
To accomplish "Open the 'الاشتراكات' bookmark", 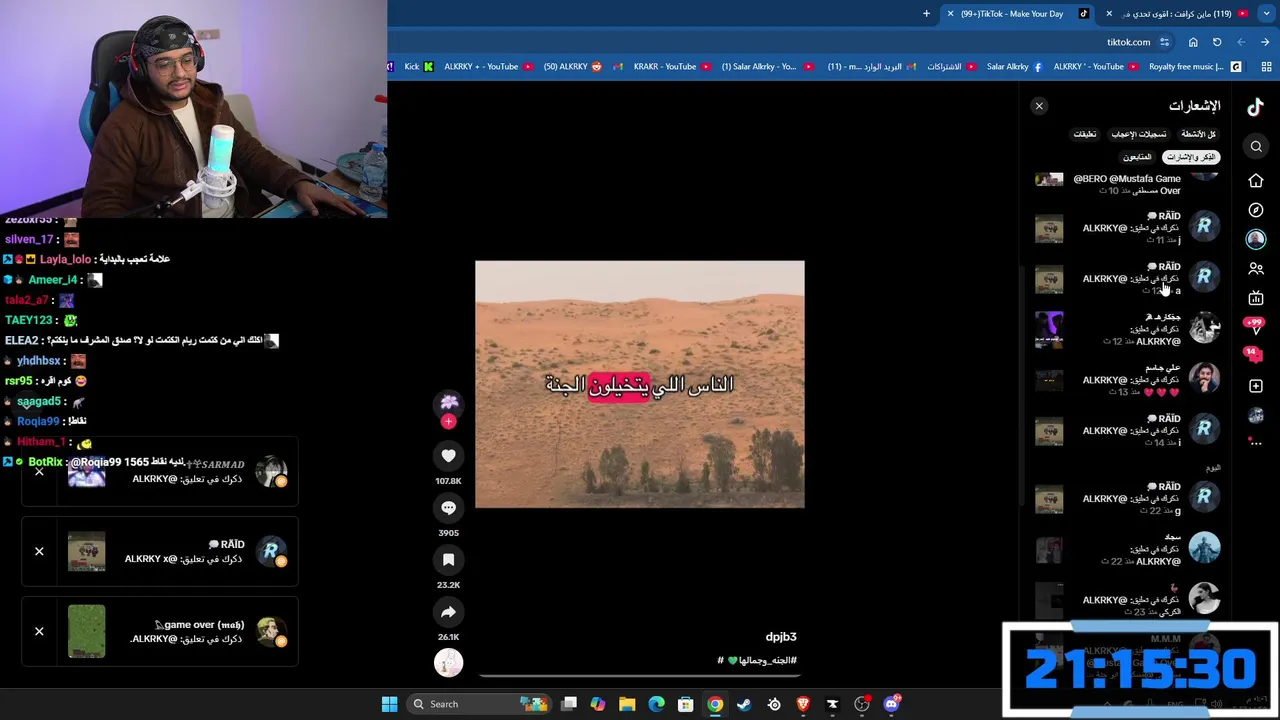I will pos(953,67).
